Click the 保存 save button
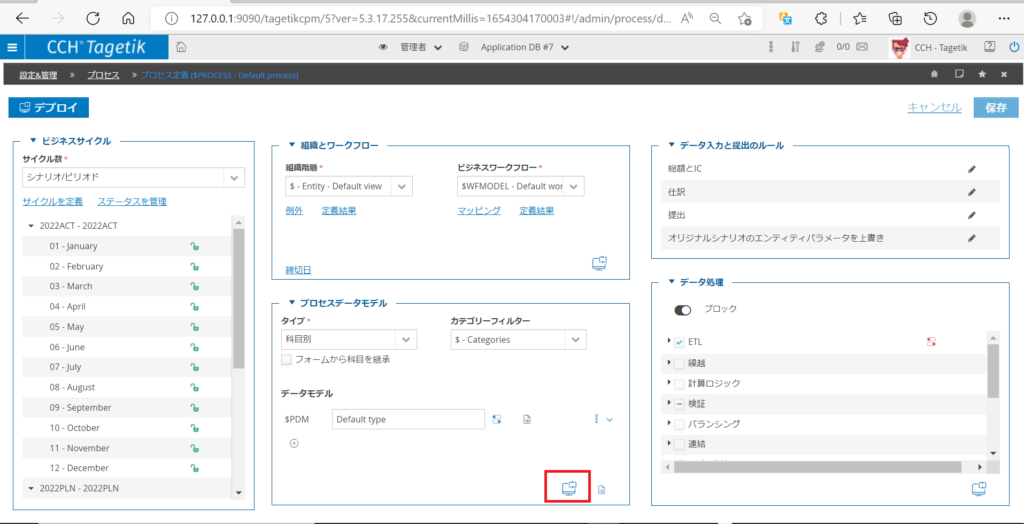This screenshot has height=524, width=1024. click(x=995, y=108)
